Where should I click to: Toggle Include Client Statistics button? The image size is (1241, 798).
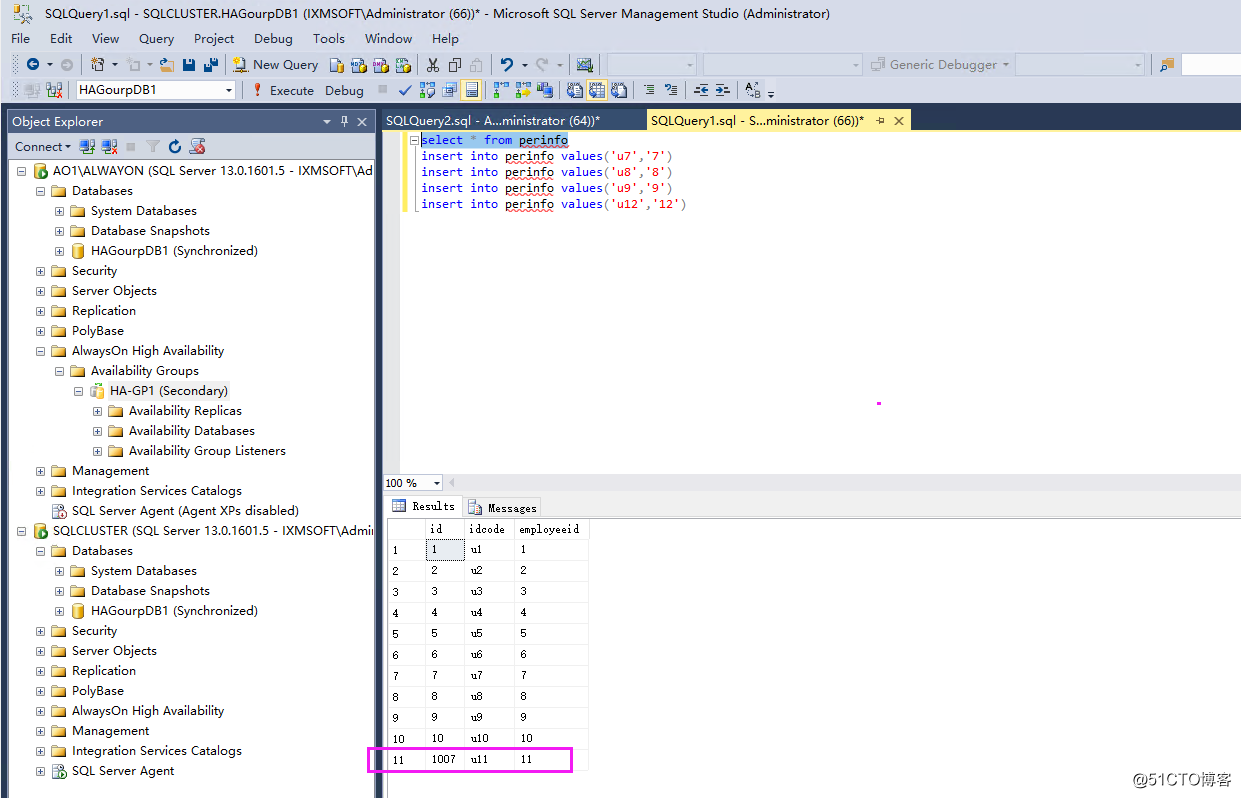(x=545, y=90)
